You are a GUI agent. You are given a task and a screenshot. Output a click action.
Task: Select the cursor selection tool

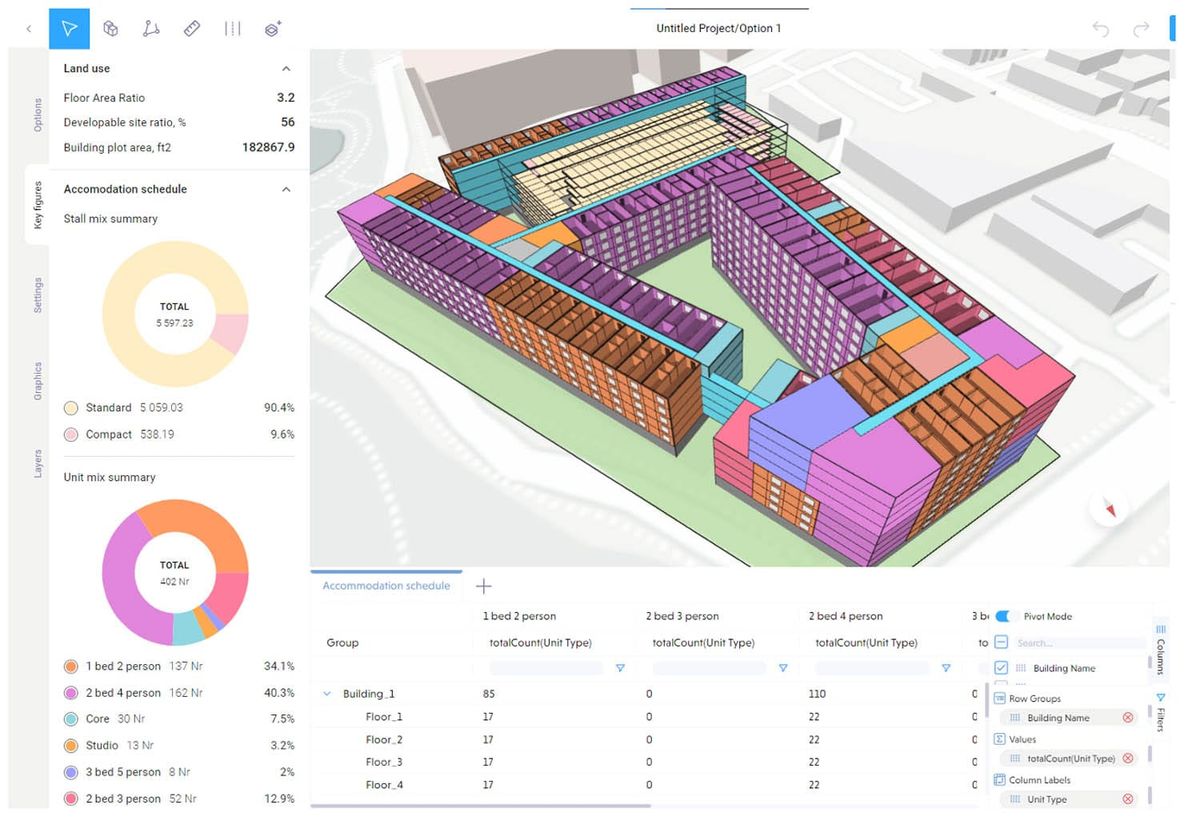coord(68,28)
